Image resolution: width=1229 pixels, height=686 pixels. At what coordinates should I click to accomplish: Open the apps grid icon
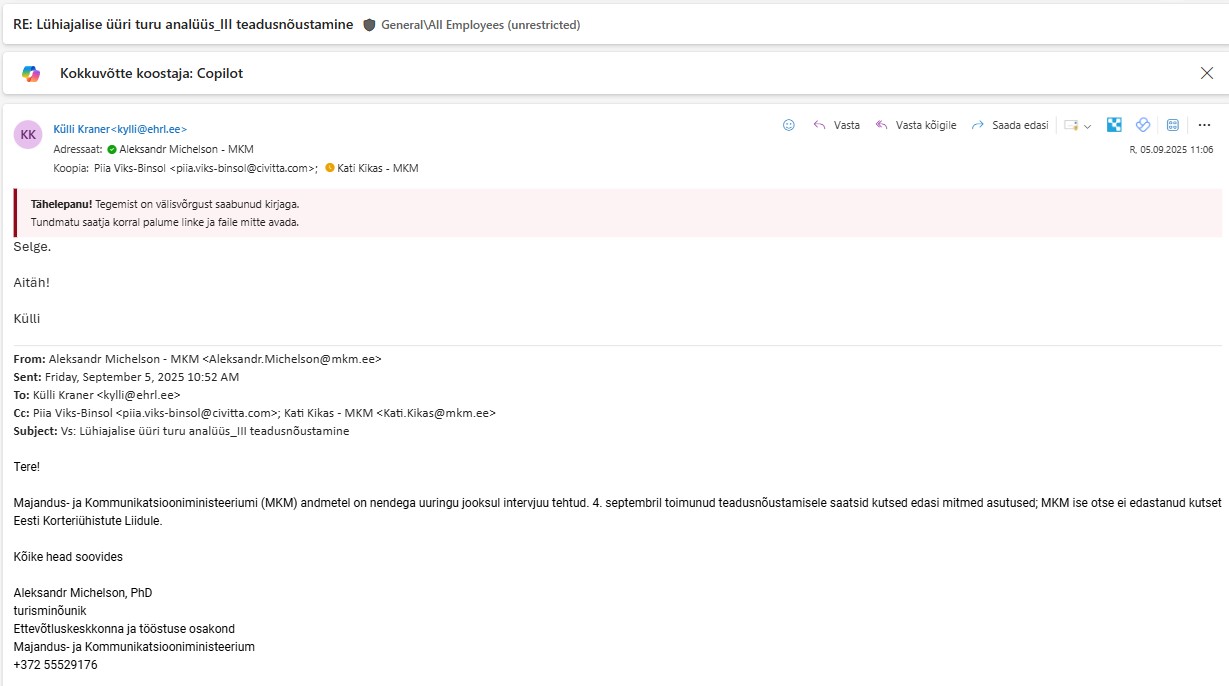pyautogui.click(x=1173, y=125)
